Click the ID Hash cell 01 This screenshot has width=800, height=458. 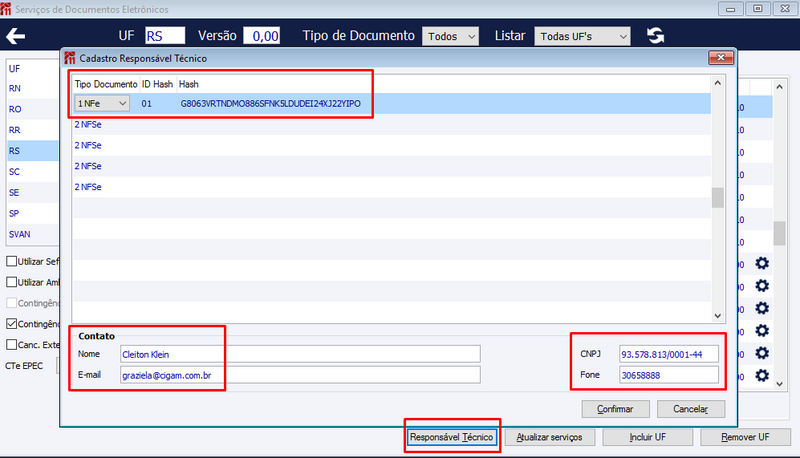(x=147, y=104)
